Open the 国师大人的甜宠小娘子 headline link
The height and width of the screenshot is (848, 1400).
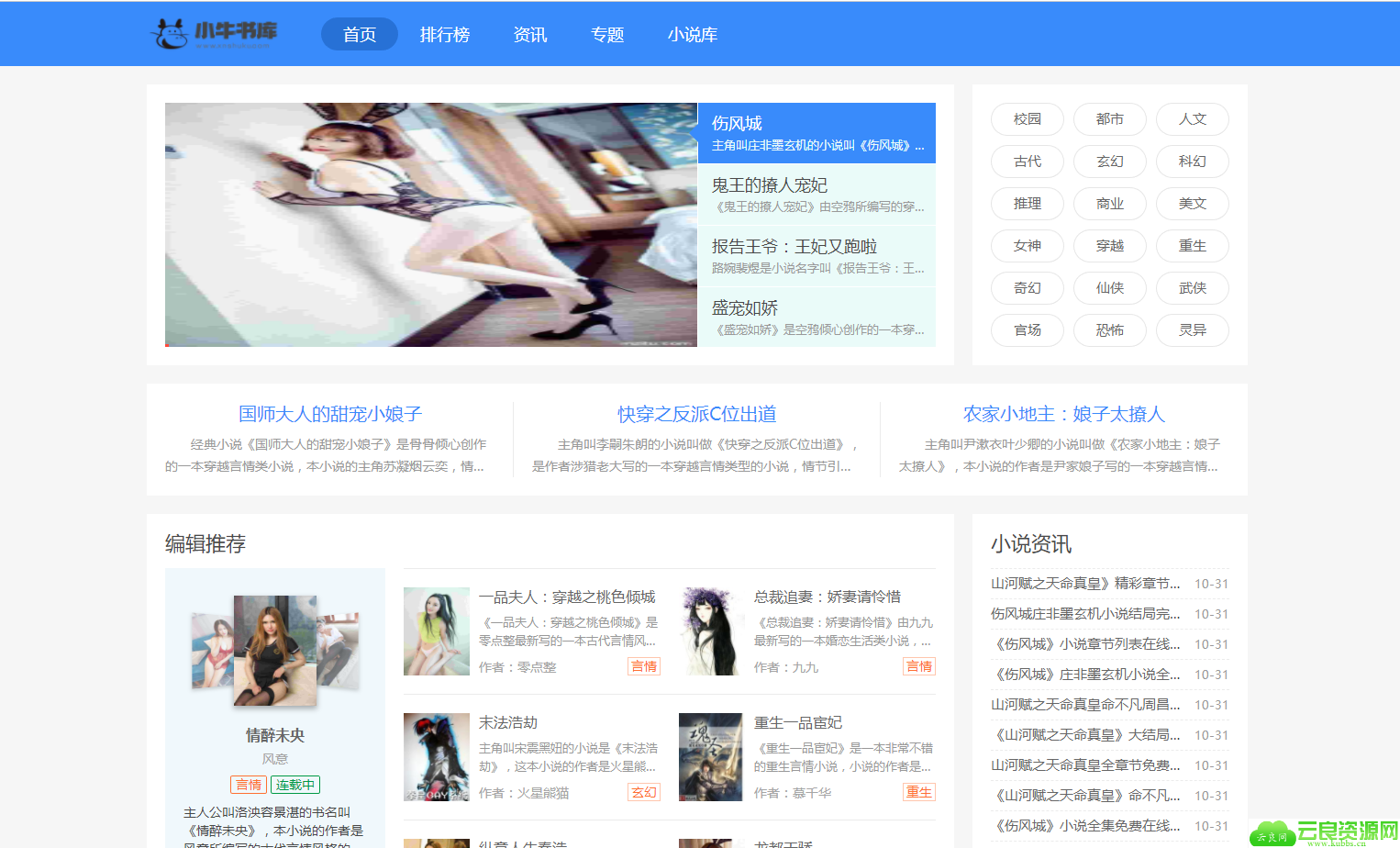pos(330,414)
